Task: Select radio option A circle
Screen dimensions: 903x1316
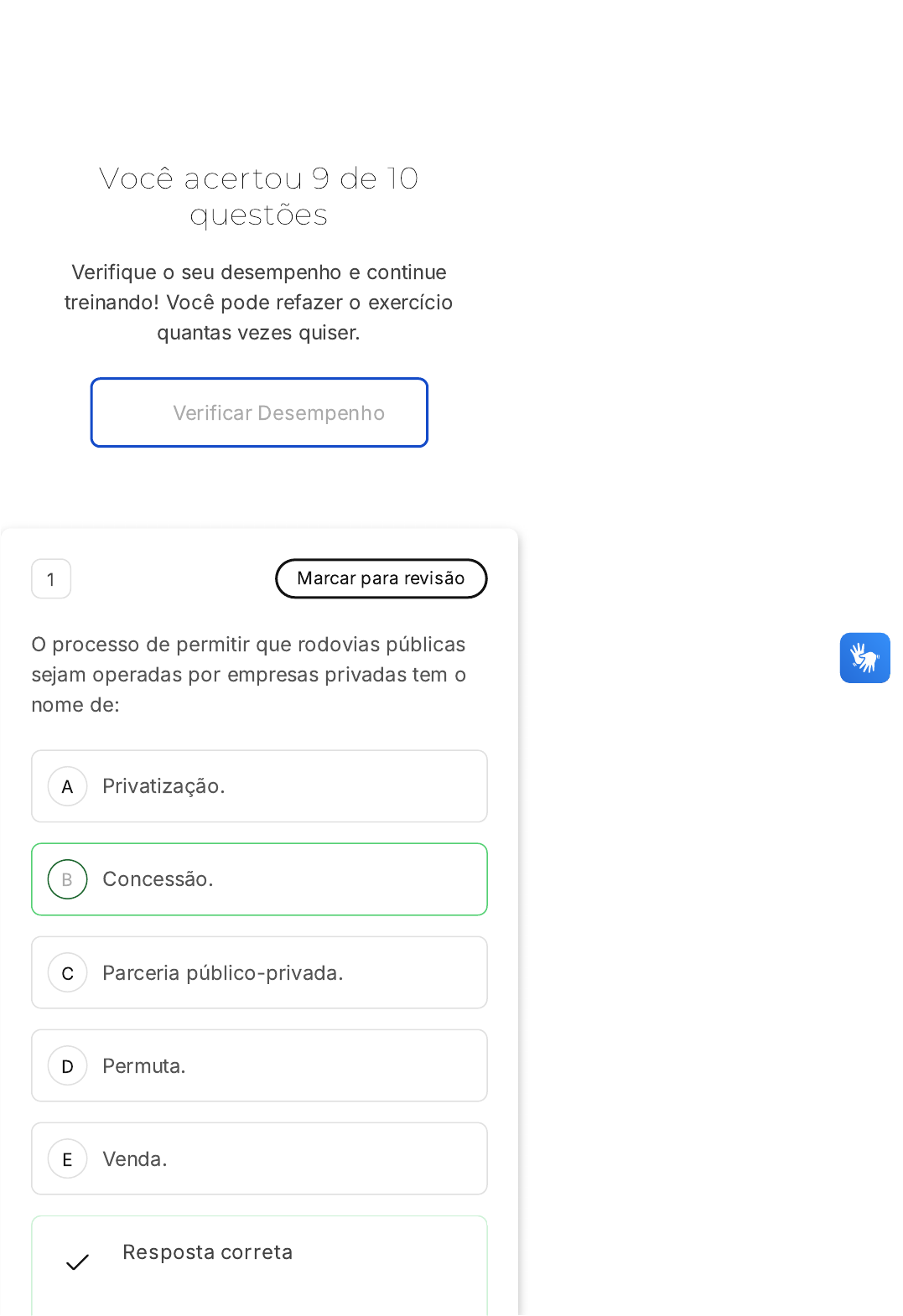Action: [x=68, y=786]
